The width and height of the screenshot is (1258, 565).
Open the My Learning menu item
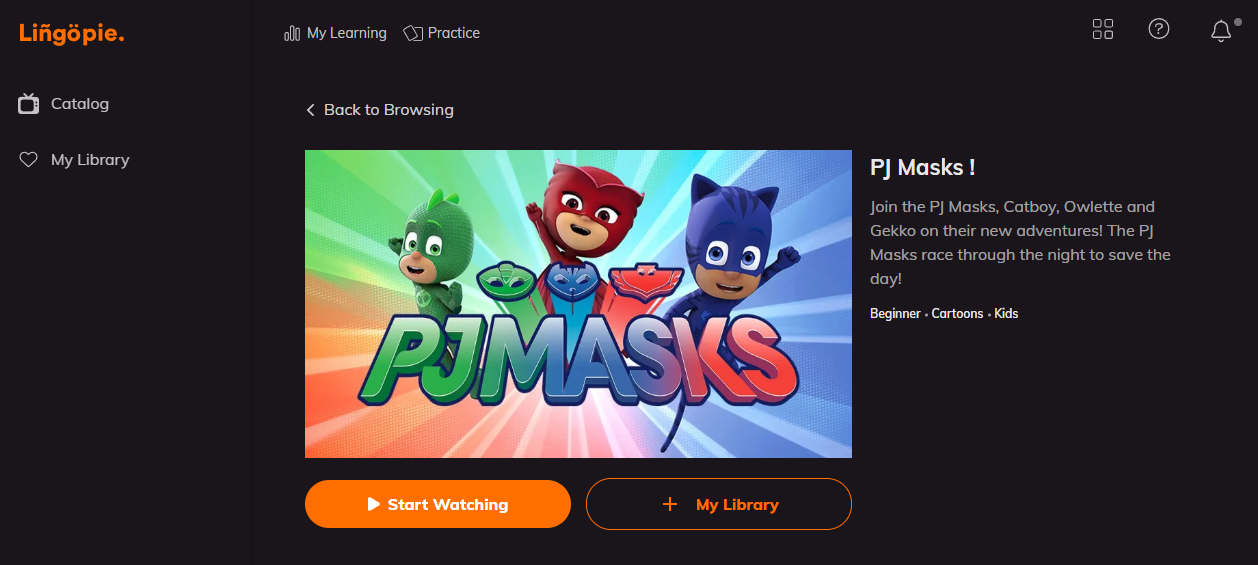(x=335, y=33)
